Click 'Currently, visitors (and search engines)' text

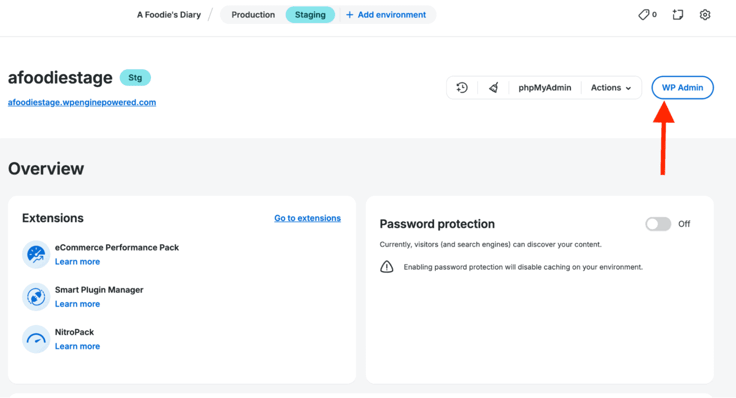pyautogui.click(x=491, y=245)
